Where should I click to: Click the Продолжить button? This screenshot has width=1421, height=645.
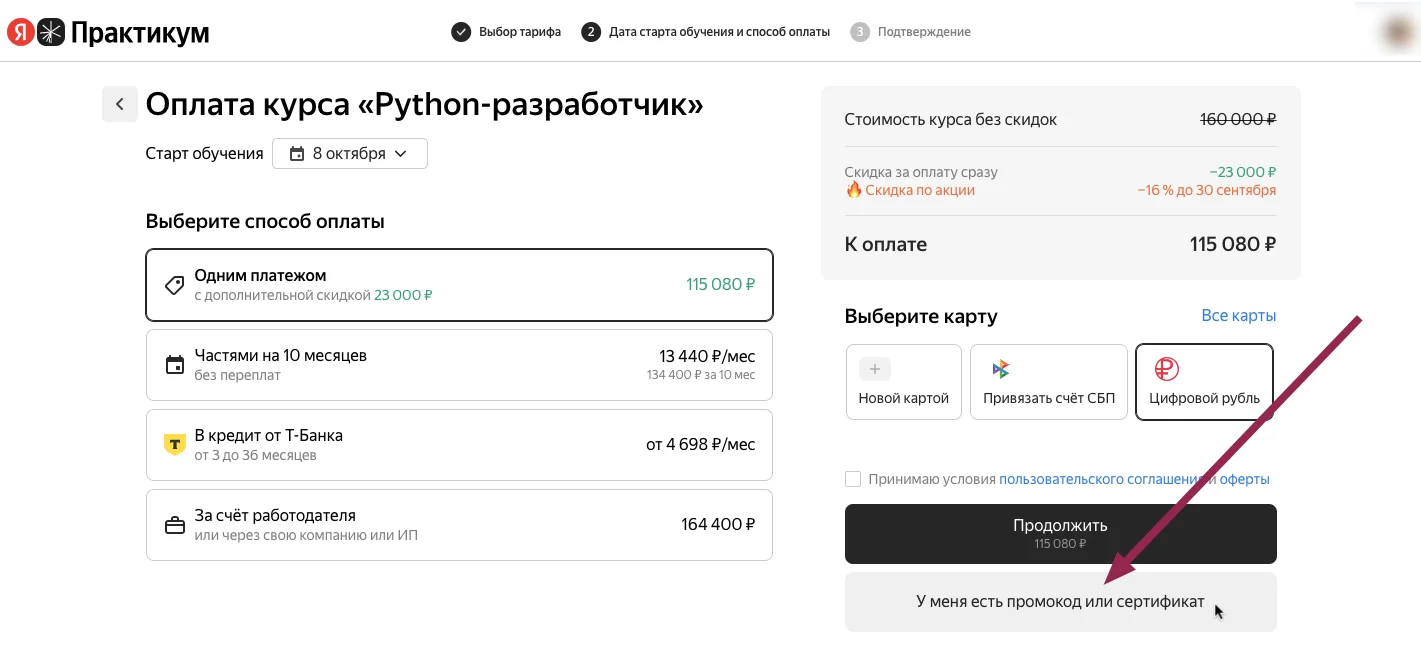pos(1060,534)
